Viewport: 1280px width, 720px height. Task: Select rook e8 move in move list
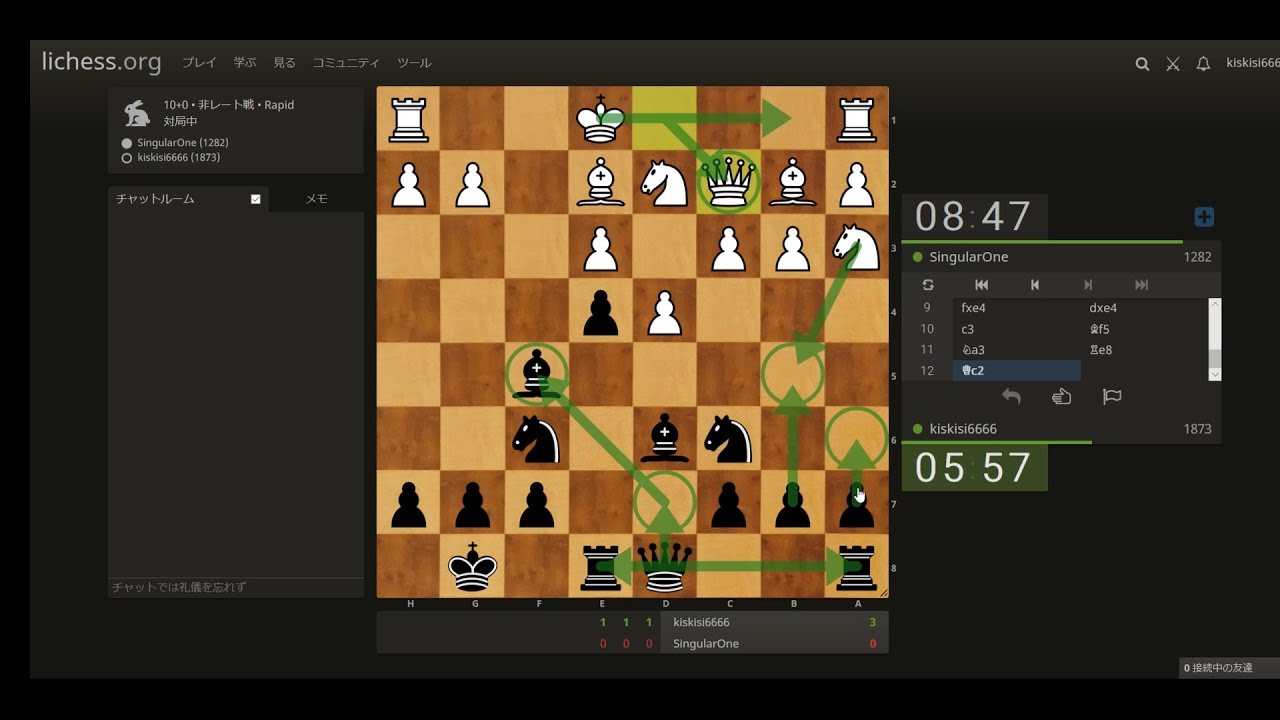coord(1143,350)
